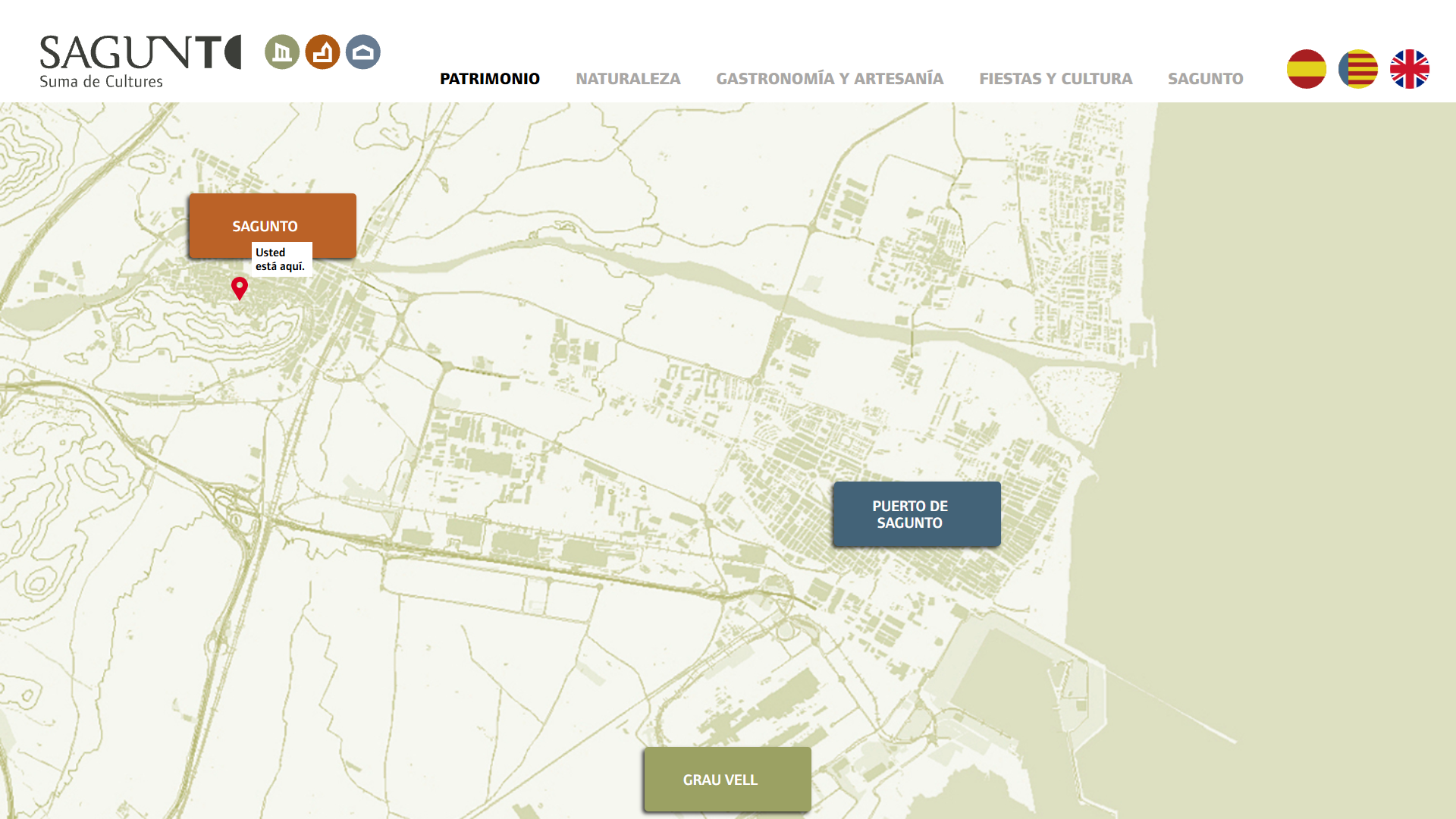Click the Grau Vell map button

pos(727,780)
